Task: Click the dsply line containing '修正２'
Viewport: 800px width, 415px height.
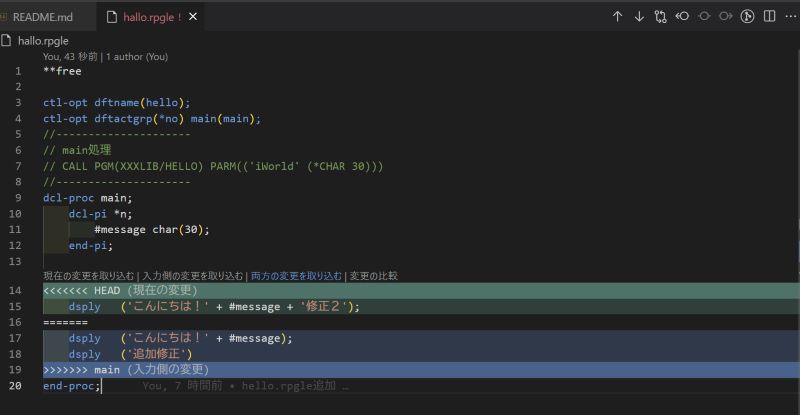Action: 214,306
